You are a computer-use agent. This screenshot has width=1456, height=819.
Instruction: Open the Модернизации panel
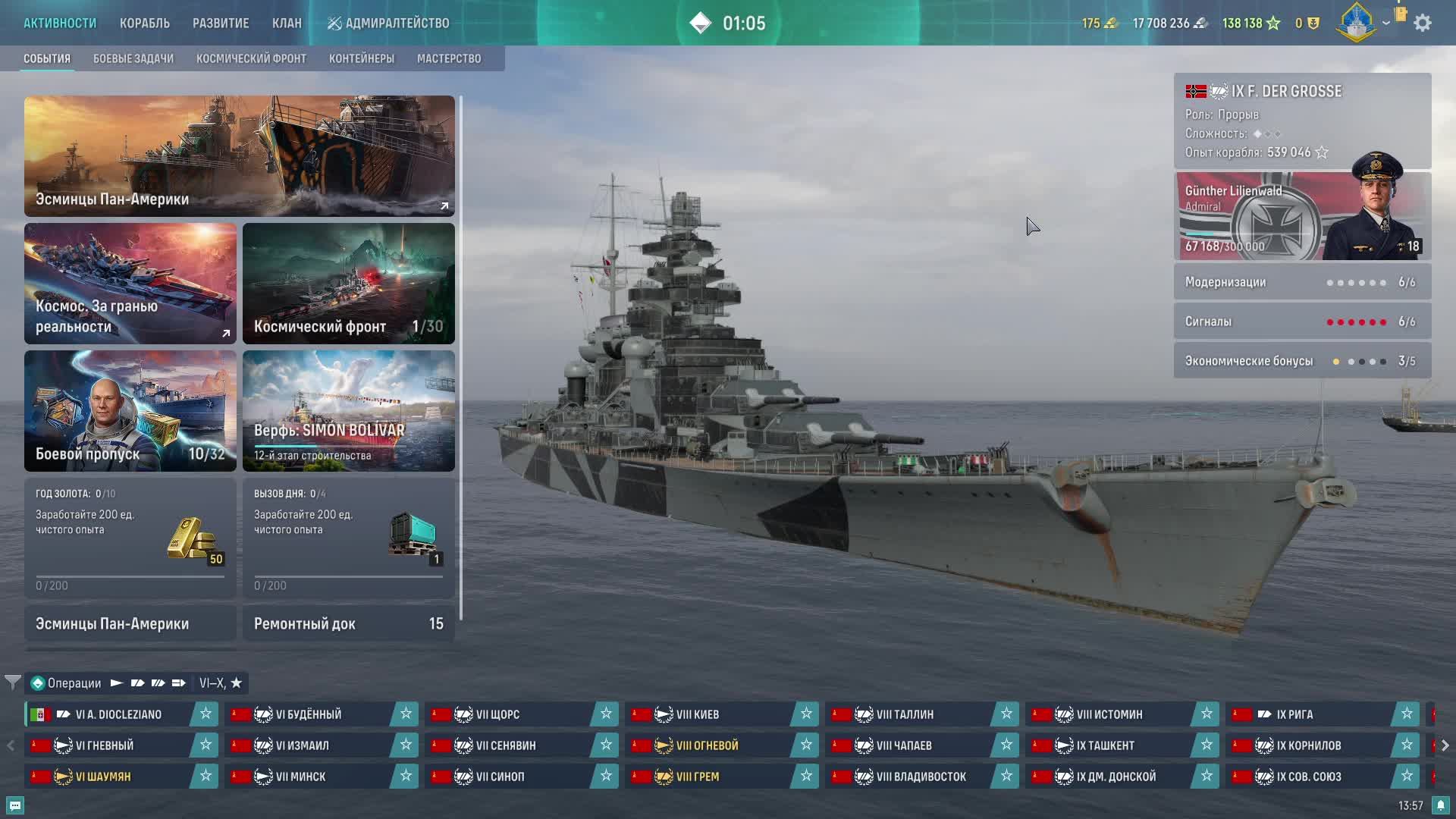click(1302, 282)
